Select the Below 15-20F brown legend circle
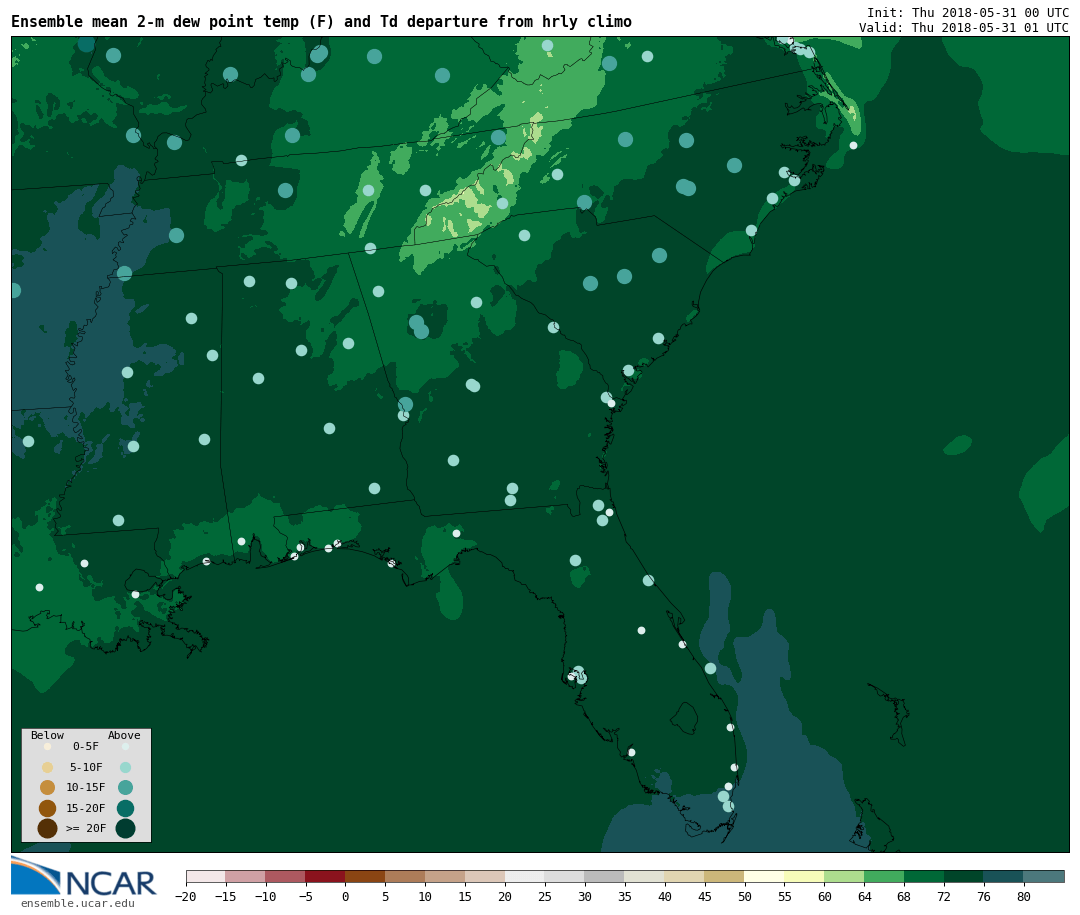 (48, 808)
